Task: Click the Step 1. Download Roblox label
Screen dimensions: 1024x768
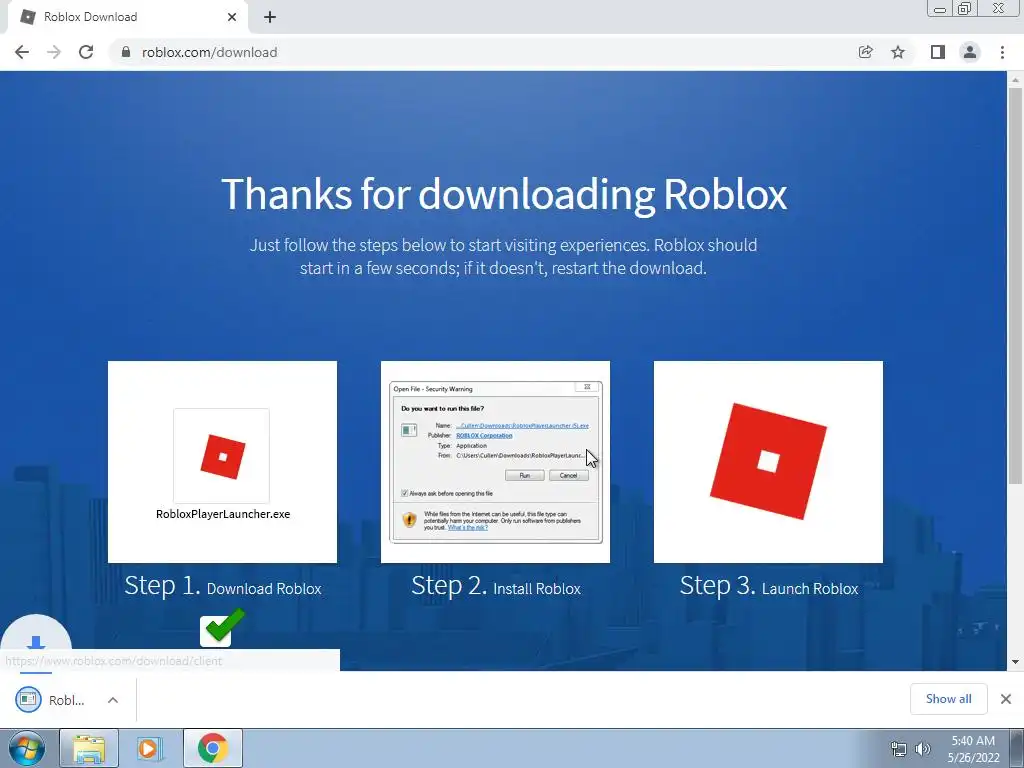Action: (x=223, y=586)
